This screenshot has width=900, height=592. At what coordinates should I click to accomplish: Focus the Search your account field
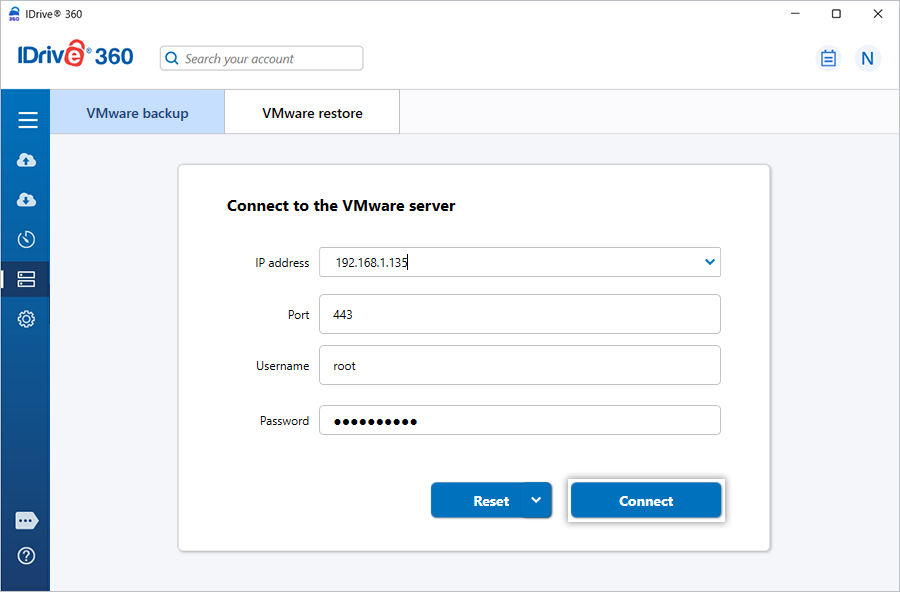pyautogui.click(x=261, y=58)
